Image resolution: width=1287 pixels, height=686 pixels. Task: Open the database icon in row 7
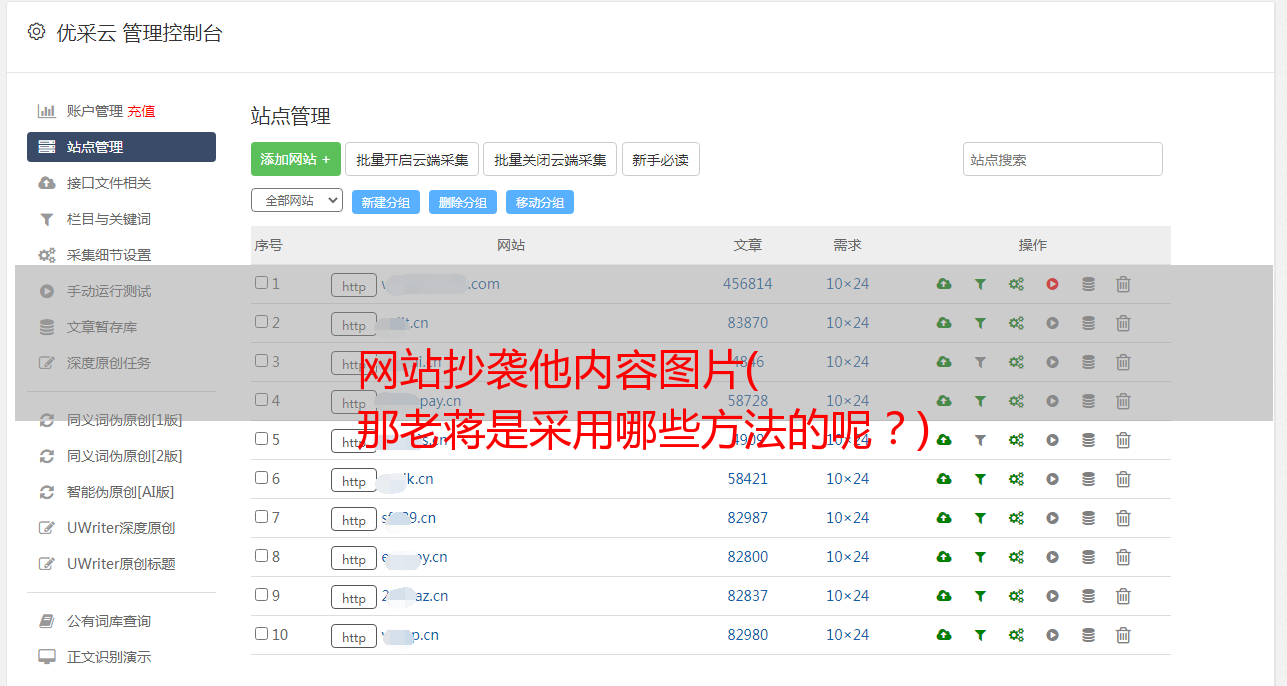coord(1088,518)
